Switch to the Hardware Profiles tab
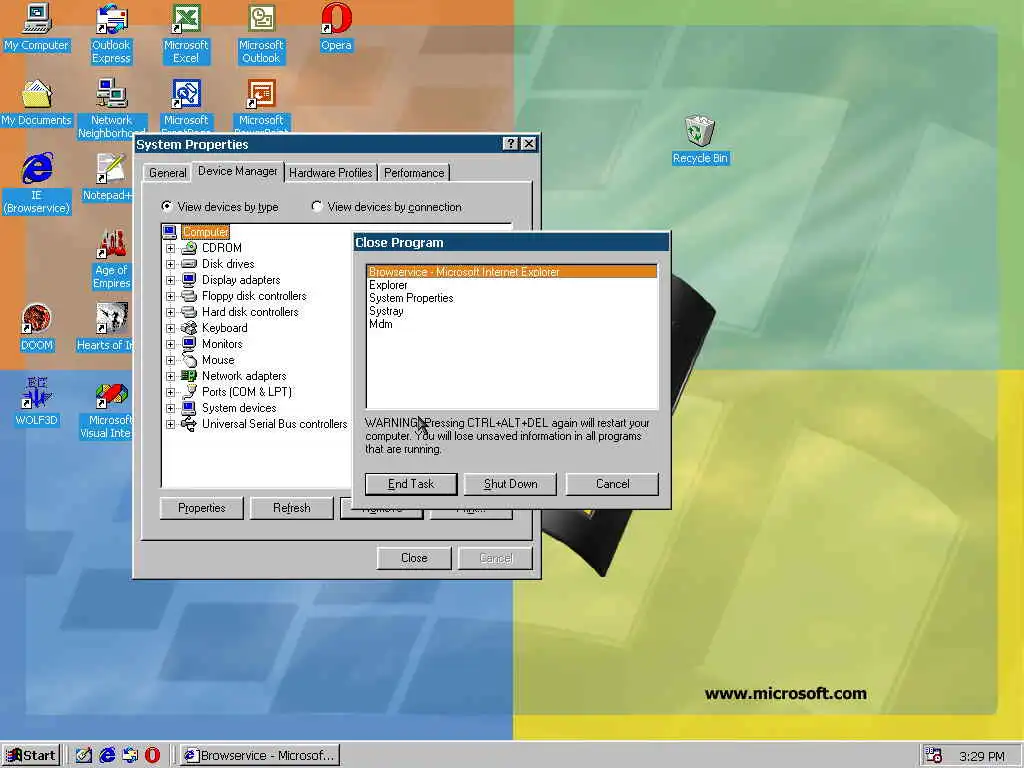1024x768 pixels. tap(330, 173)
